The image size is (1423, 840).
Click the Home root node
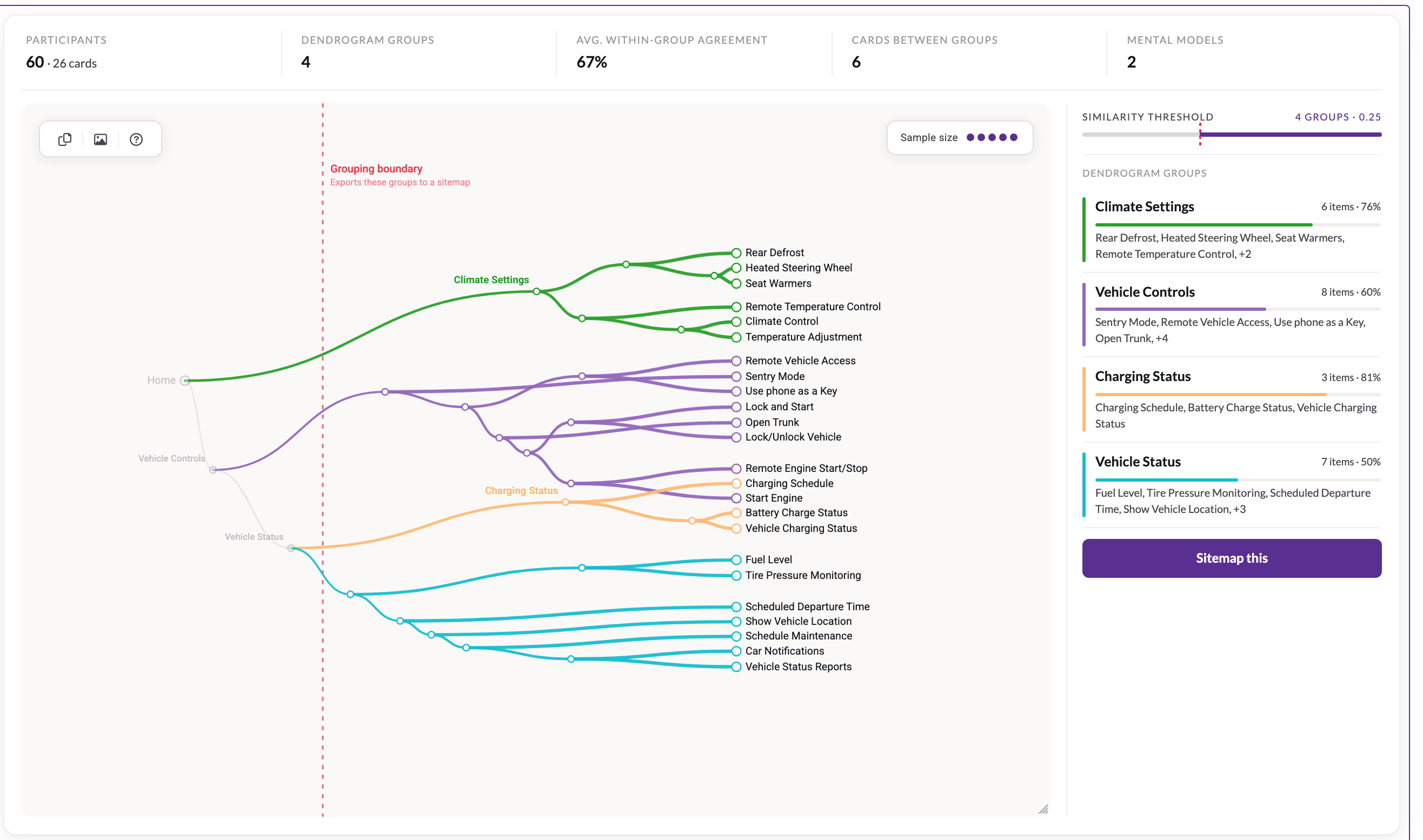[184, 381]
